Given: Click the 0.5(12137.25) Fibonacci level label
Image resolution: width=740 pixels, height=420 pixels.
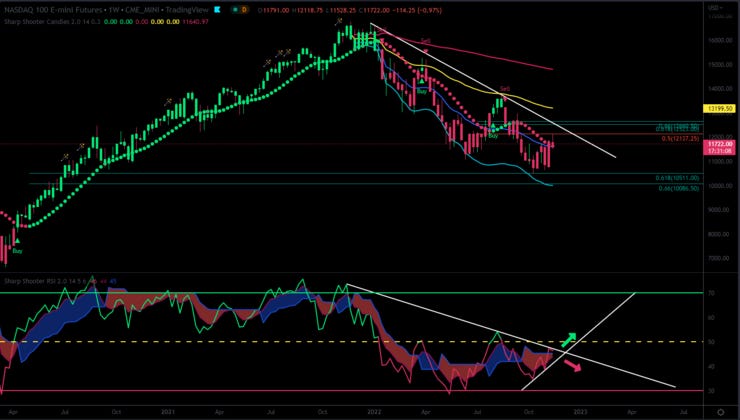Looking at the screenshot, I should pyautogui.click(x=680, y=139).
